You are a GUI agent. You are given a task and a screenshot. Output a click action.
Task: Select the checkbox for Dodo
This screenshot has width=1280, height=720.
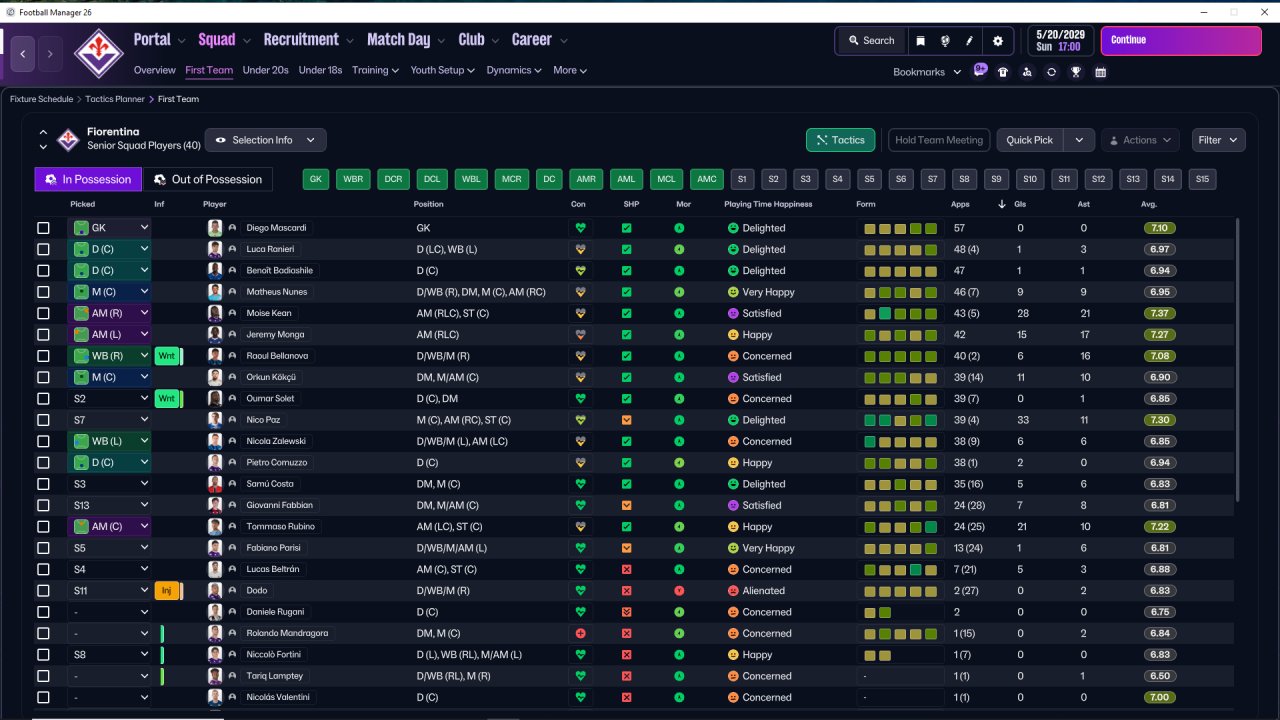(43, 591)
